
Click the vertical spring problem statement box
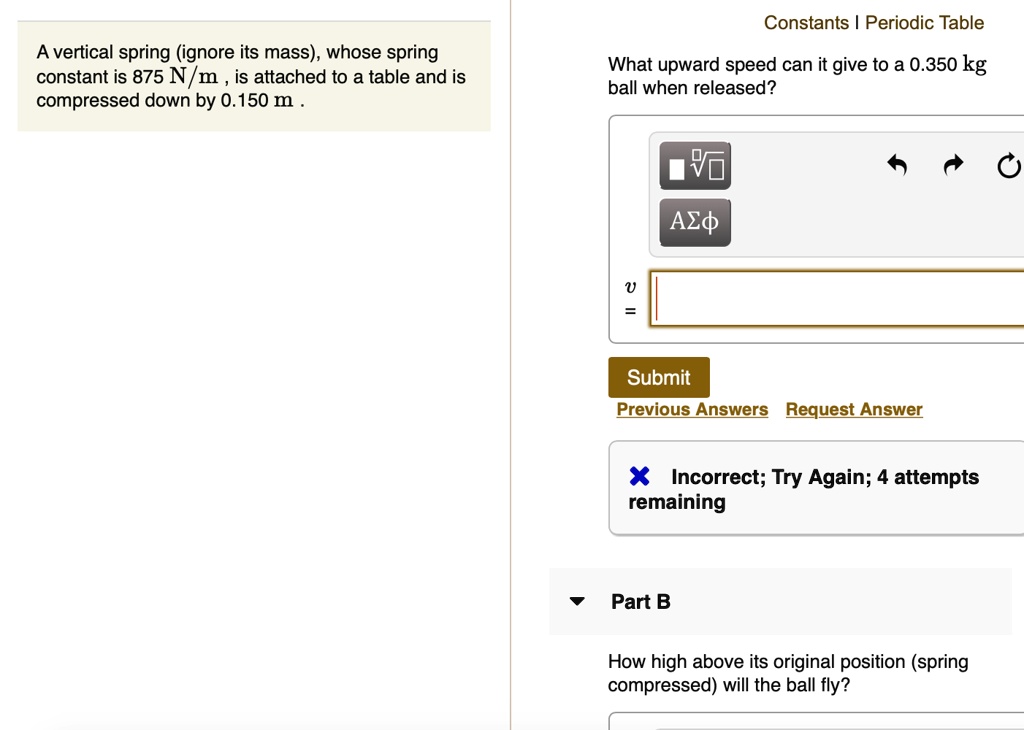254,76
